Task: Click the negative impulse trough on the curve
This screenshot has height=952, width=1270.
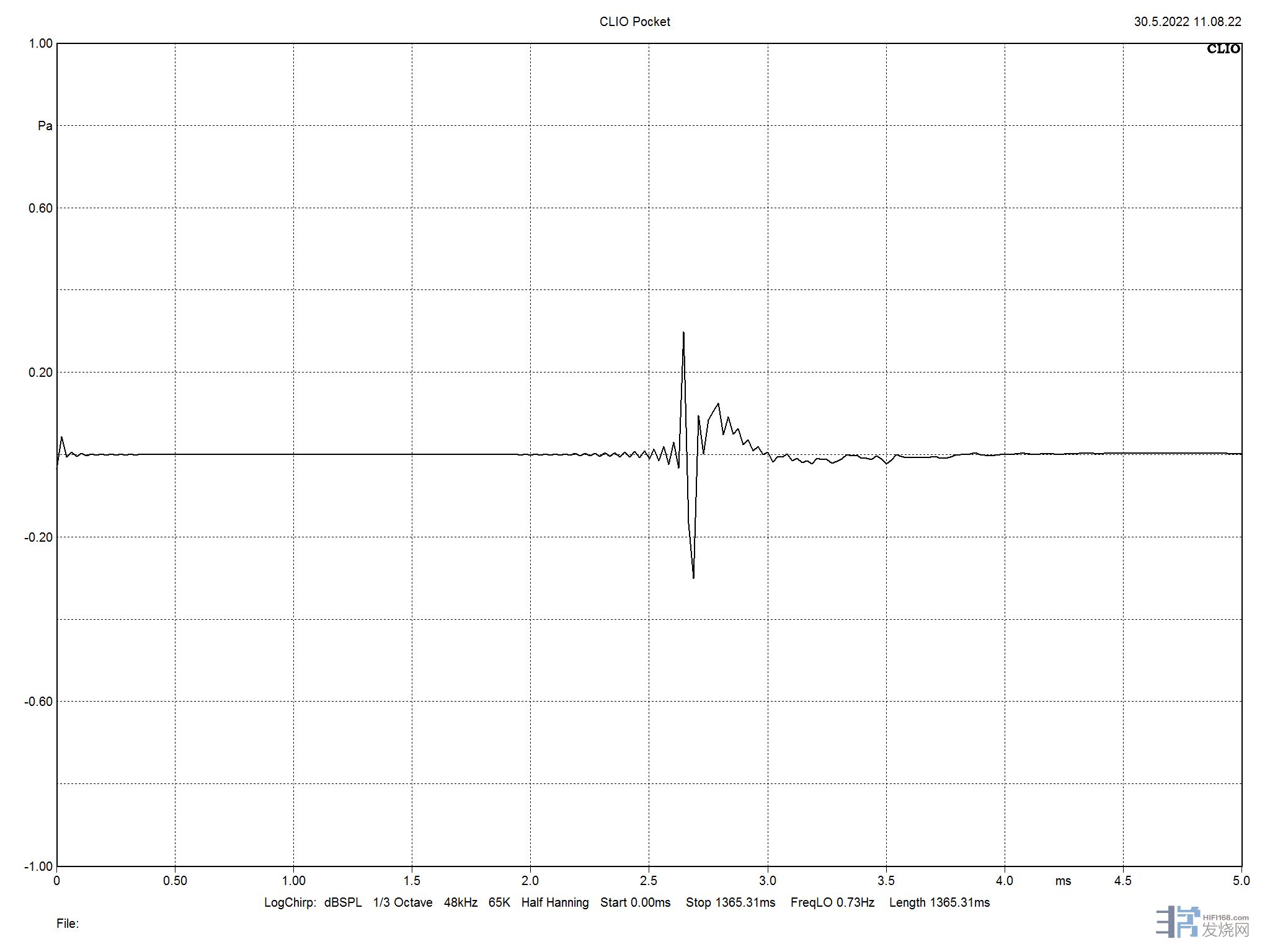Action: click(x=693, y=576)
